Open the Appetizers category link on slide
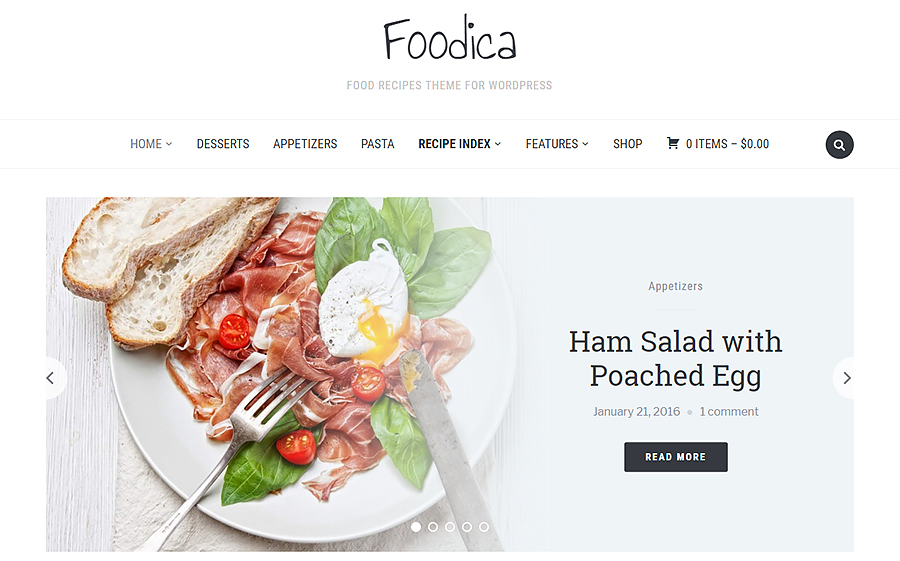 pyautogui.click(x=675, y=286)
